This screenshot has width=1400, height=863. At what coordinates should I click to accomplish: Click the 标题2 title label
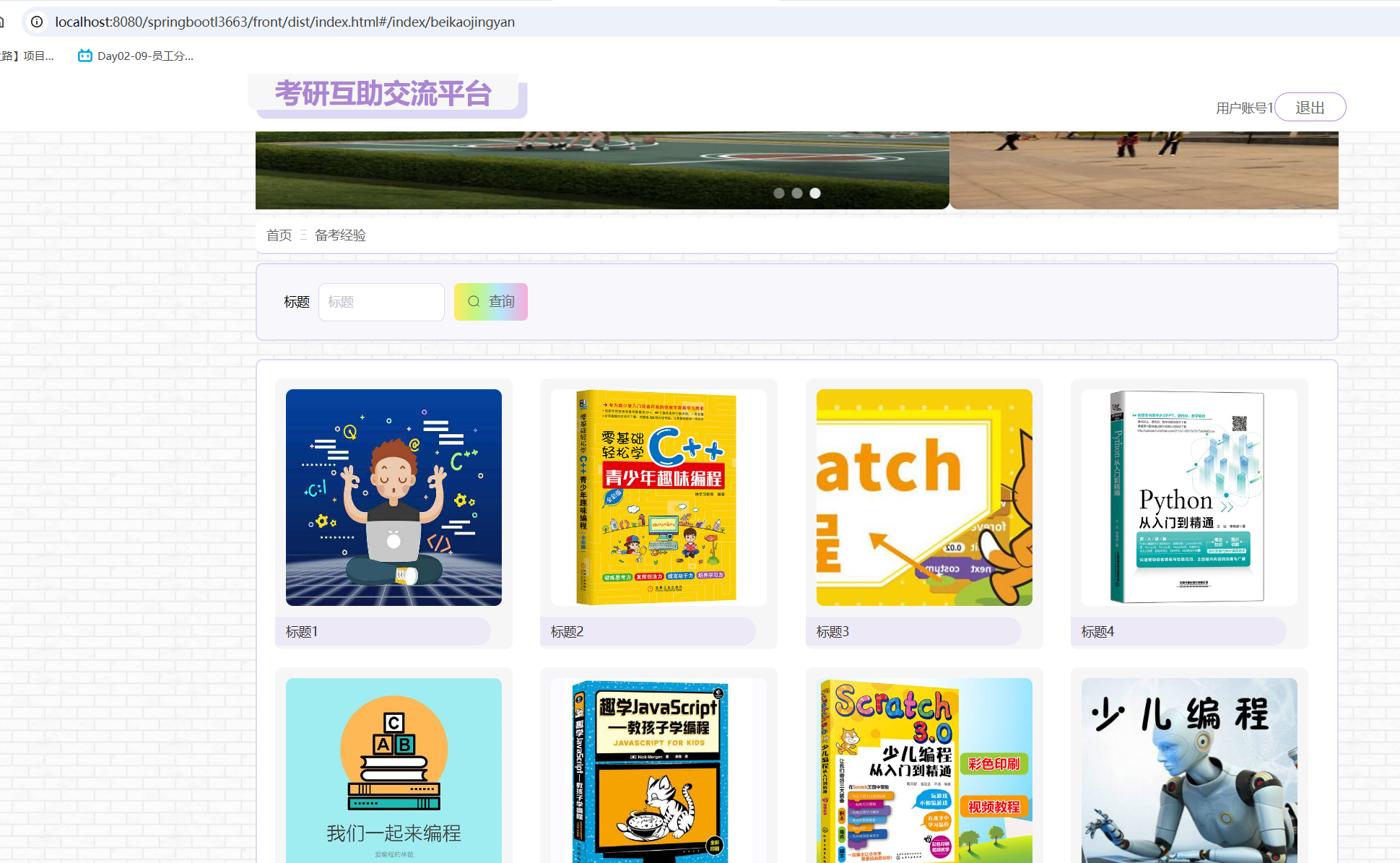568,632
